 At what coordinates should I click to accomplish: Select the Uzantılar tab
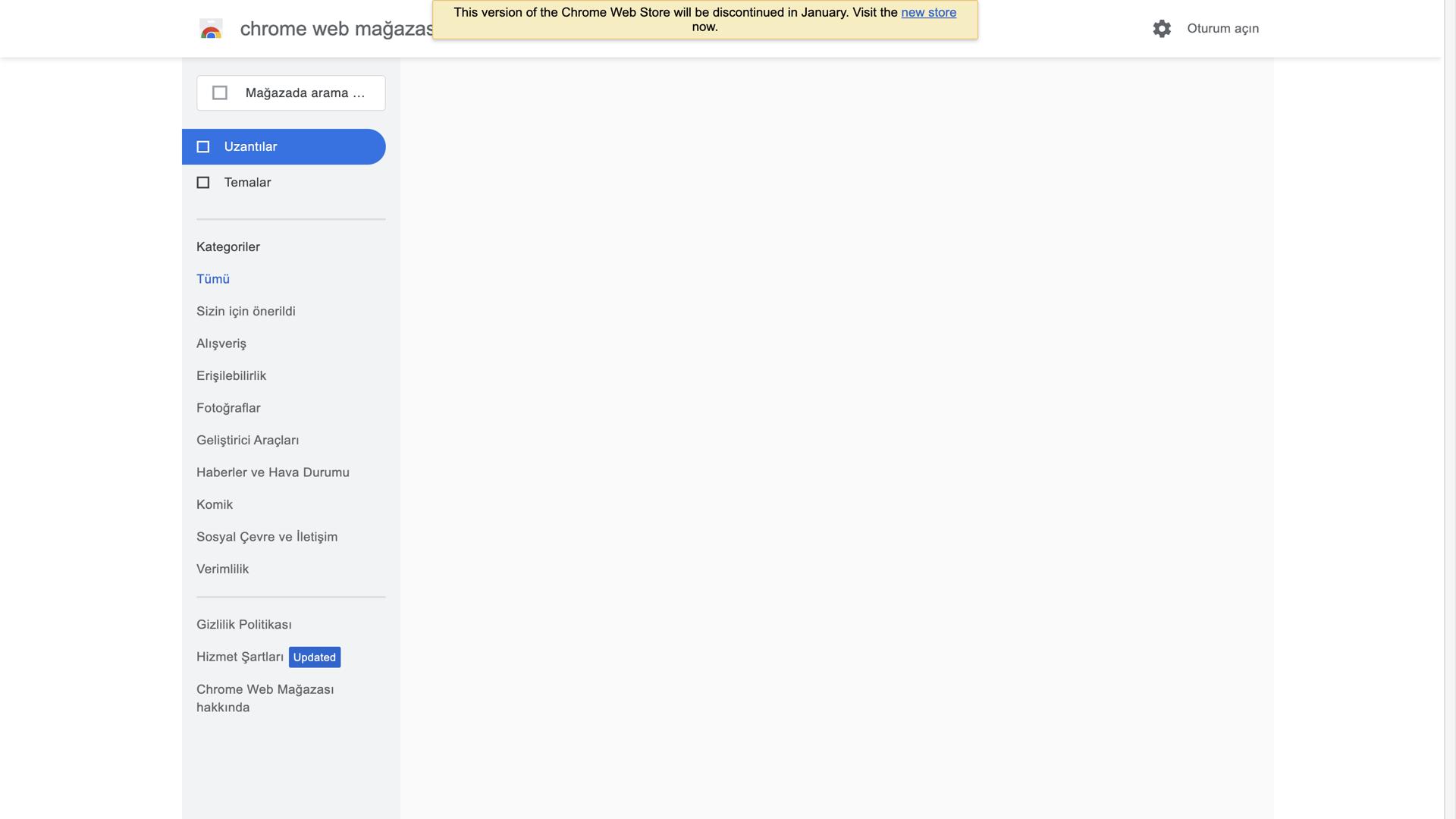click(284, 147)
